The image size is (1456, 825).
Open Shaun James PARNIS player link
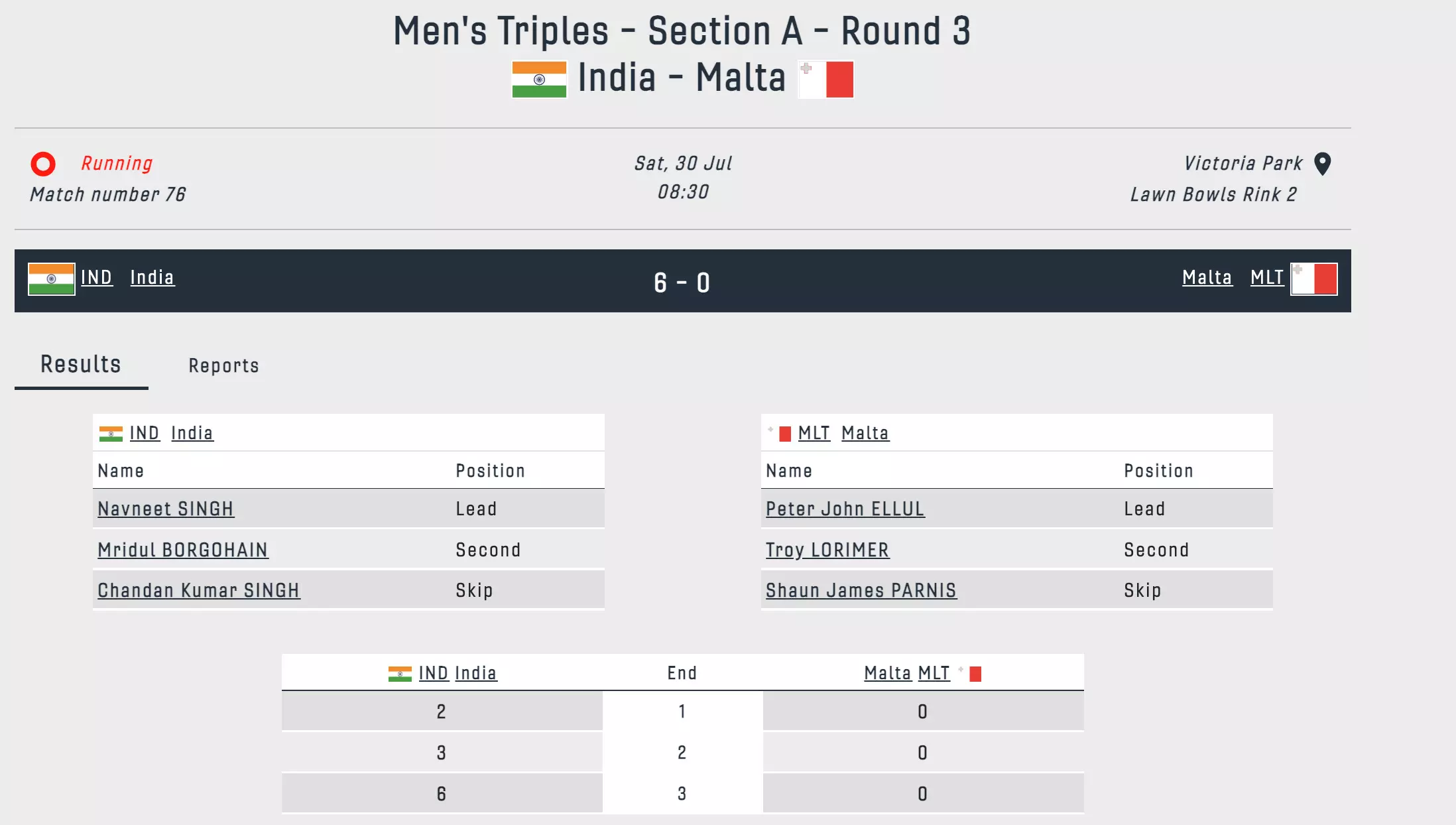click(861, 590)
